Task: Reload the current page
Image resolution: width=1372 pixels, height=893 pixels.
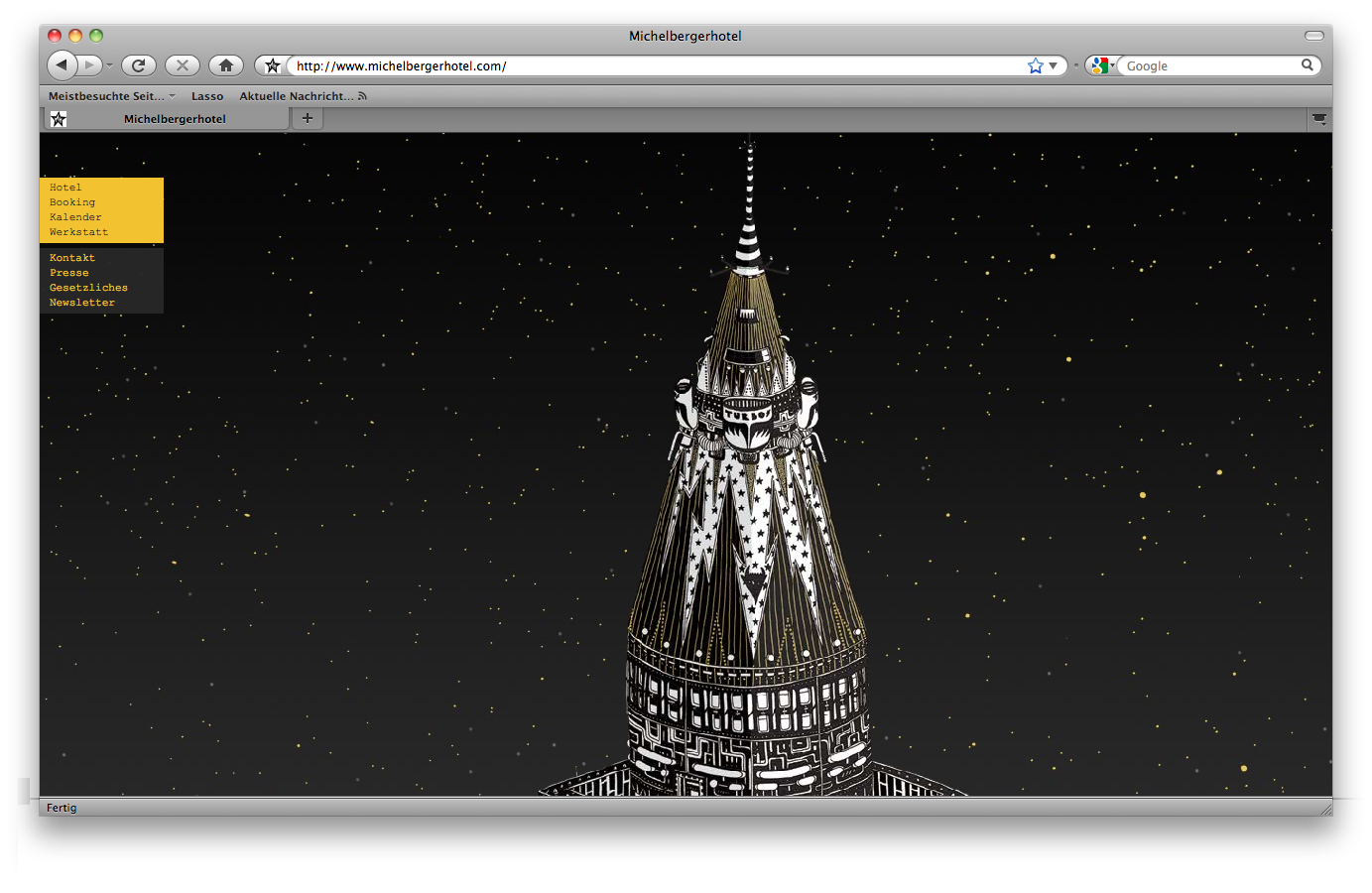Action: pos(139,65)
